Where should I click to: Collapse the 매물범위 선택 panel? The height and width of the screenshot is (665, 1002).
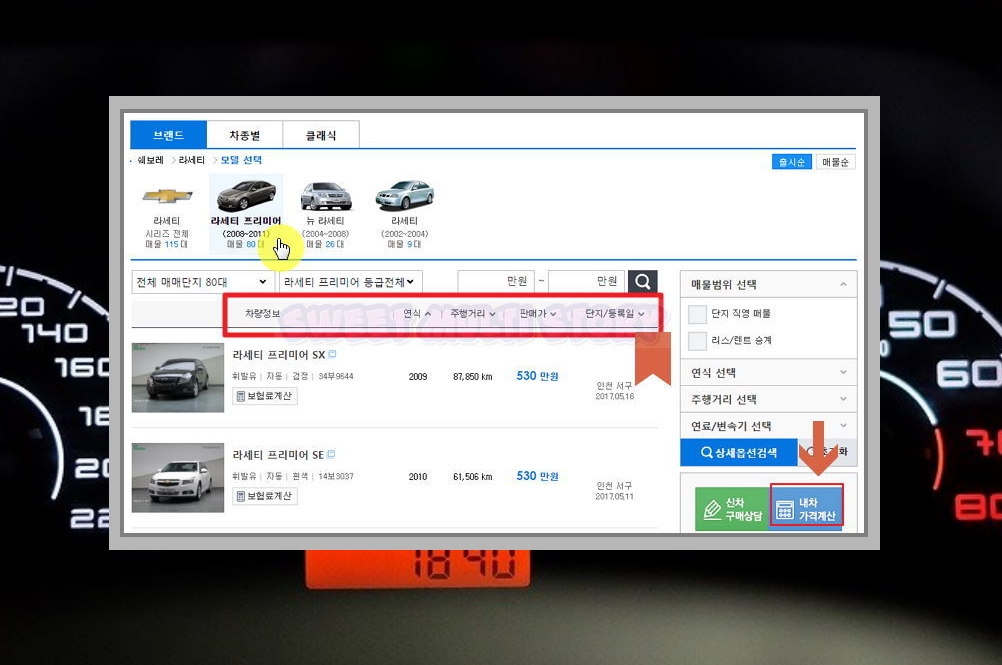[x=843, y=284]
